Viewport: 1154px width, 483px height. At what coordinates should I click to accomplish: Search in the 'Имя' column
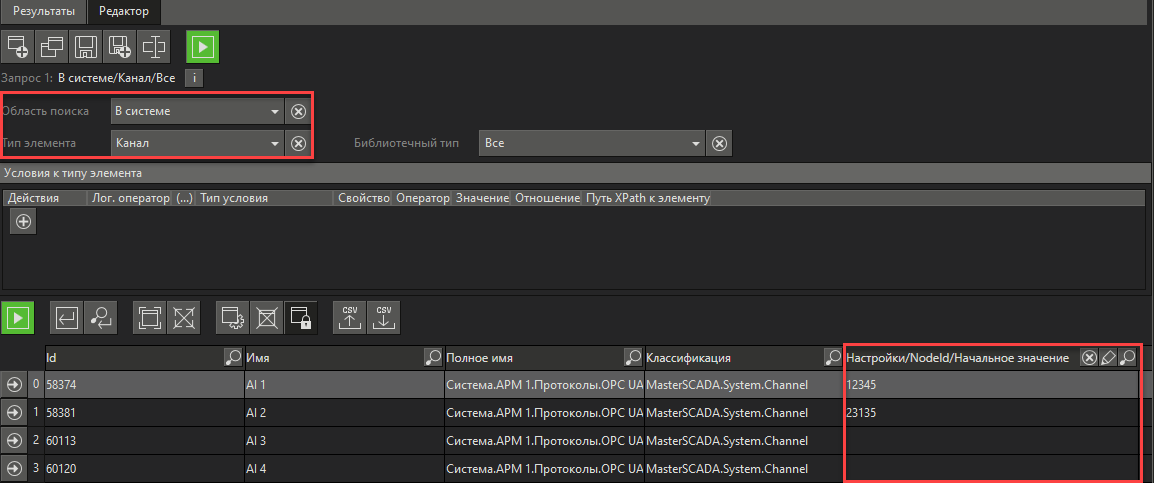click(x=432, y=357)
